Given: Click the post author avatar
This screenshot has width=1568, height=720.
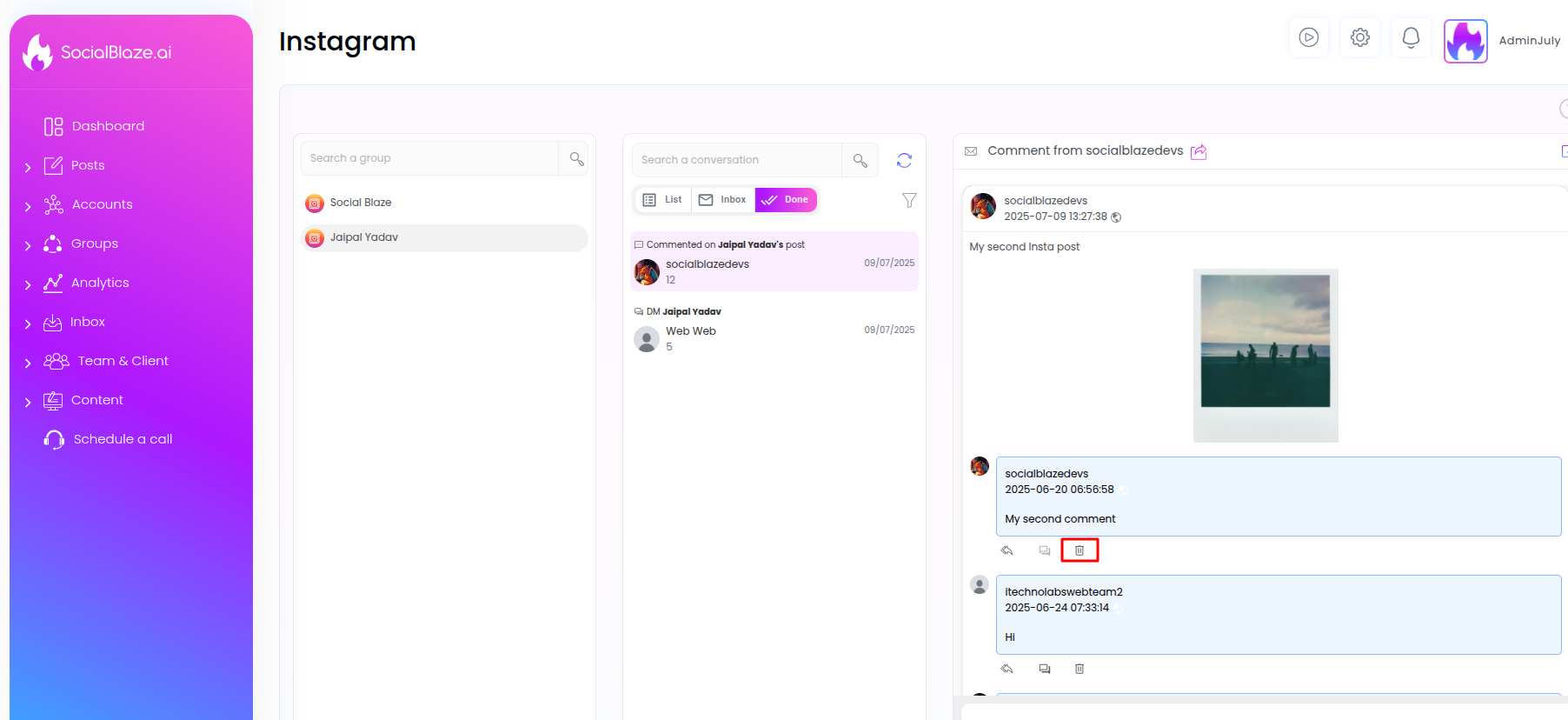Looking at the screenshot, I should (x=983, y=206).
